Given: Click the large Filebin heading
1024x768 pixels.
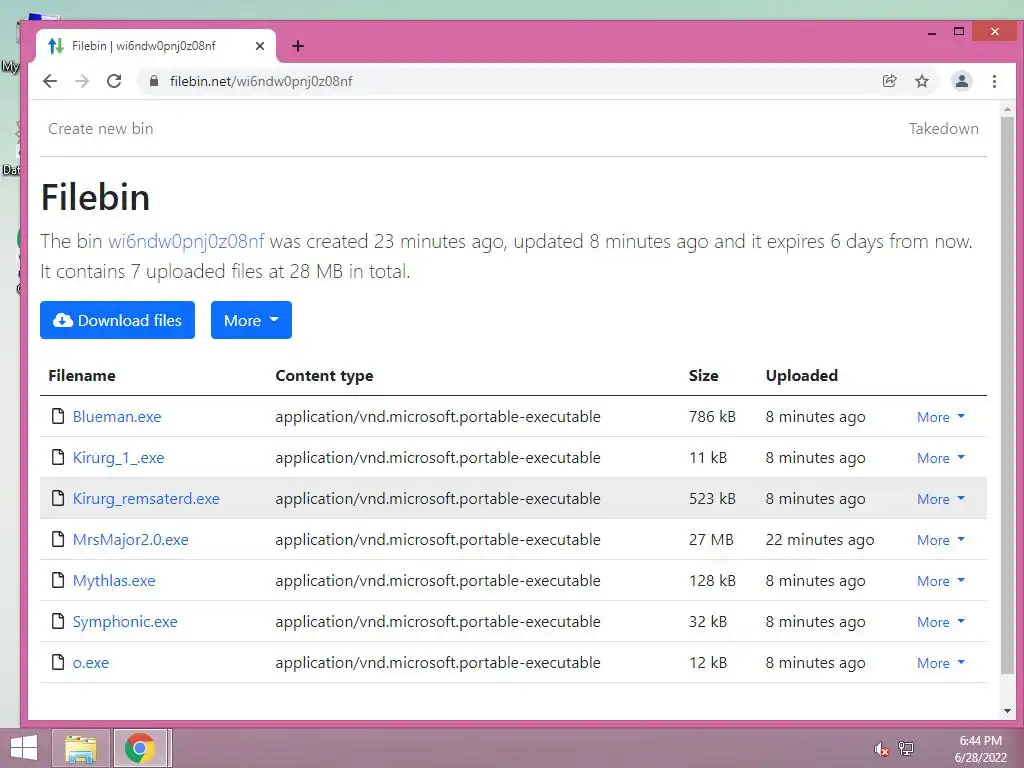Looking at the screenshot, I should (x=95, y=197).
